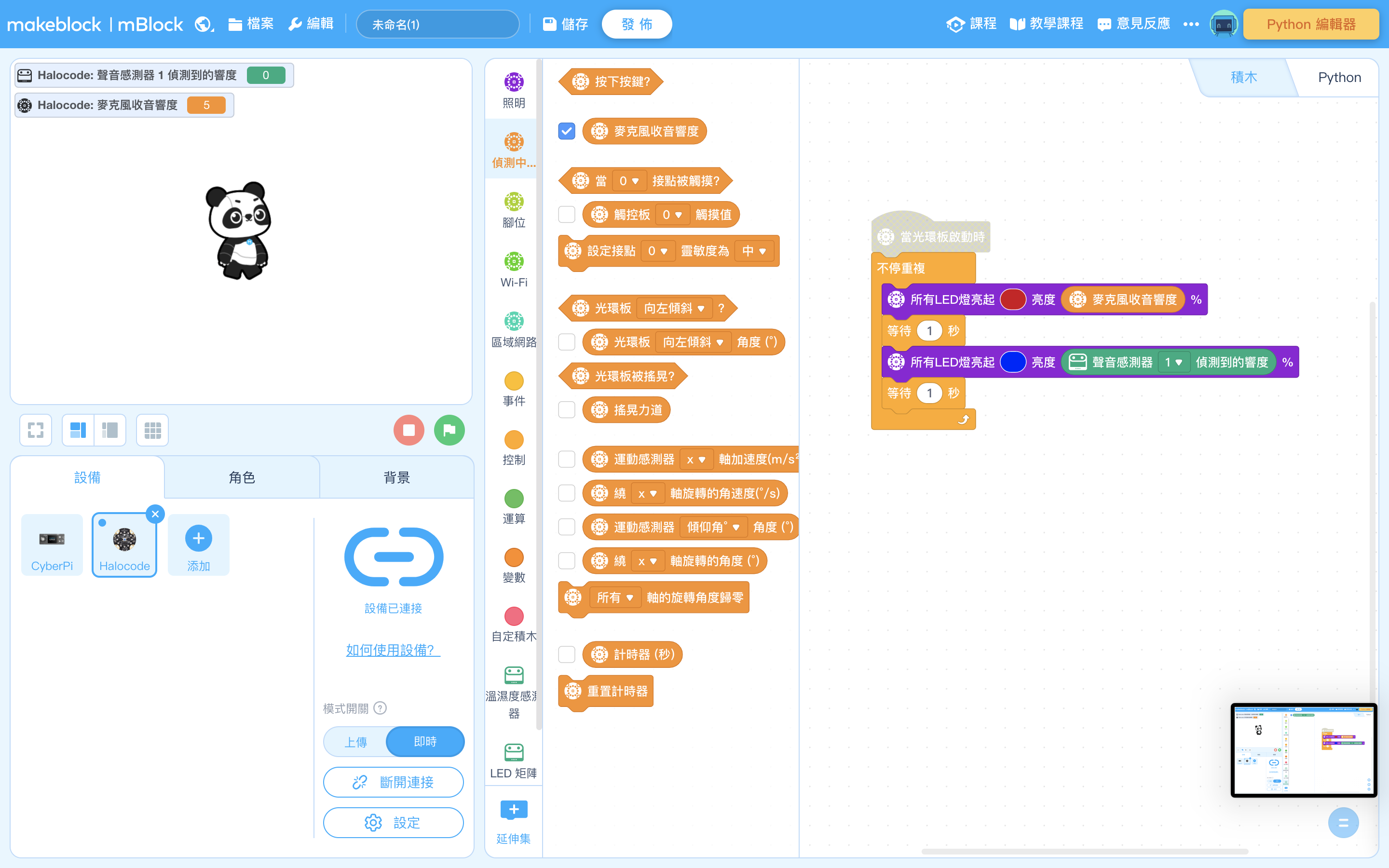Click the red LED color swatch in script
Image resolution: width=1389 pixels, height=868 pixels.
click(x=1012, y=299)
